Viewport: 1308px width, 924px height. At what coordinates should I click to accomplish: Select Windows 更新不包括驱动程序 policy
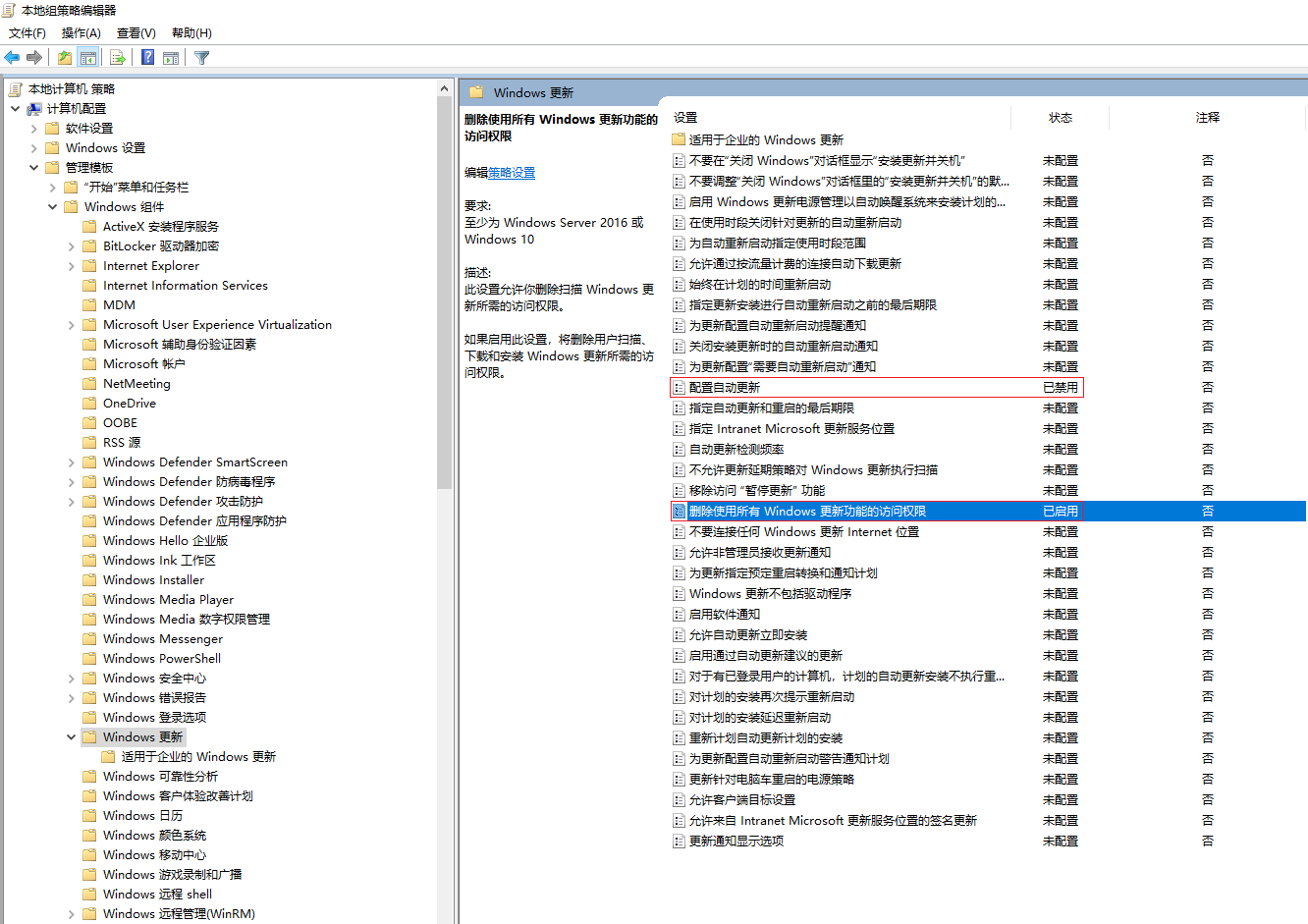770,594
